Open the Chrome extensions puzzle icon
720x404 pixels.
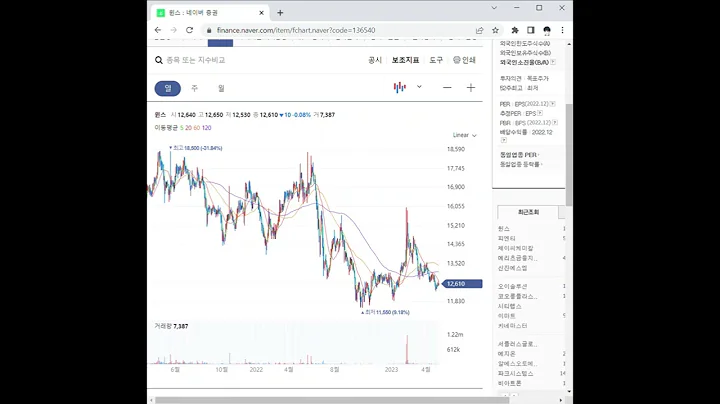[515, 30]
